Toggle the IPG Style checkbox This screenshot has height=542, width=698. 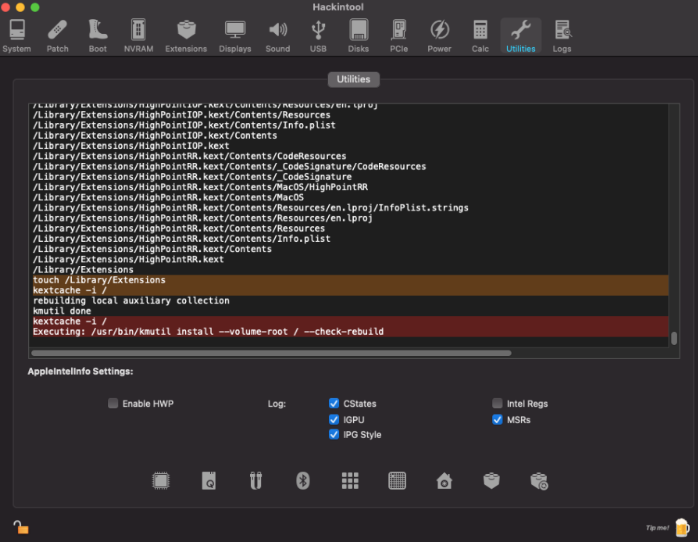click(x=334, y=434)
